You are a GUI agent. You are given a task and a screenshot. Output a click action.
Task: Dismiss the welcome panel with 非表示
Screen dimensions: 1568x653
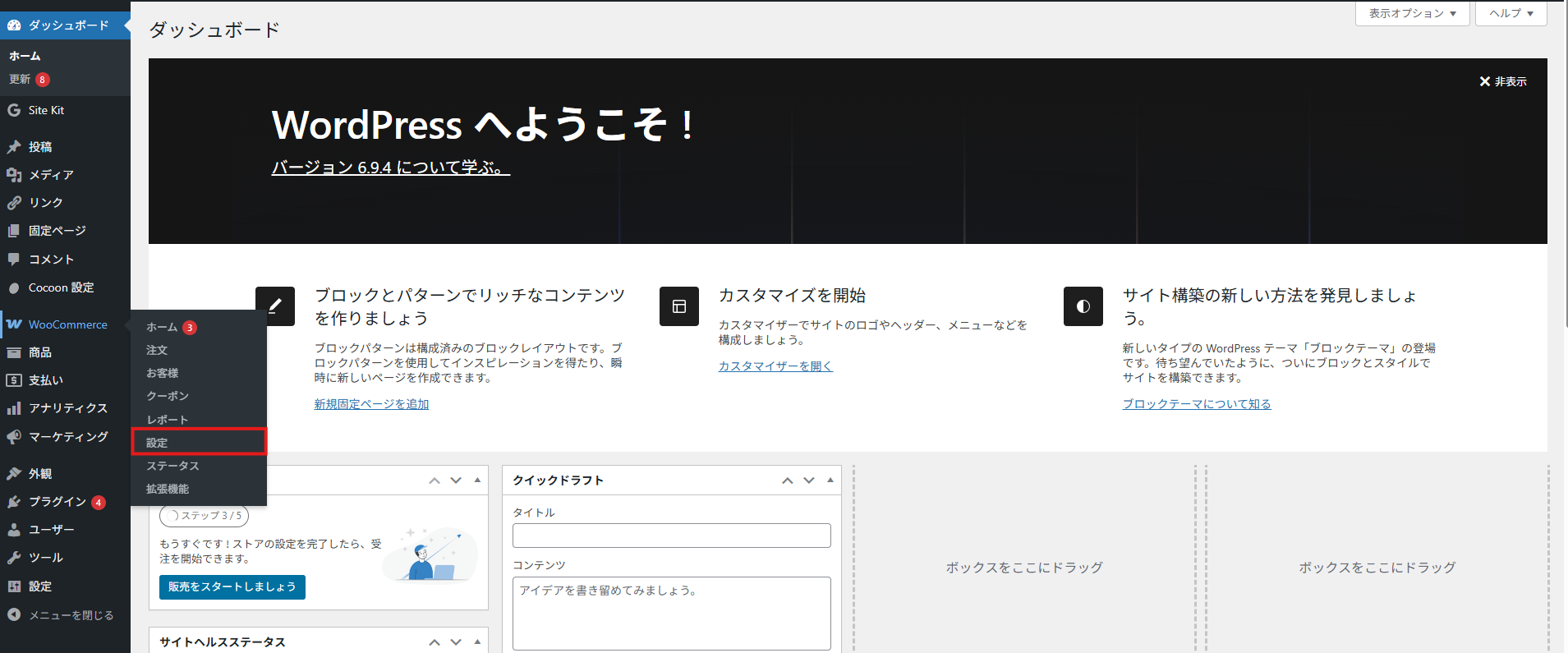(x=1503, y=81)
